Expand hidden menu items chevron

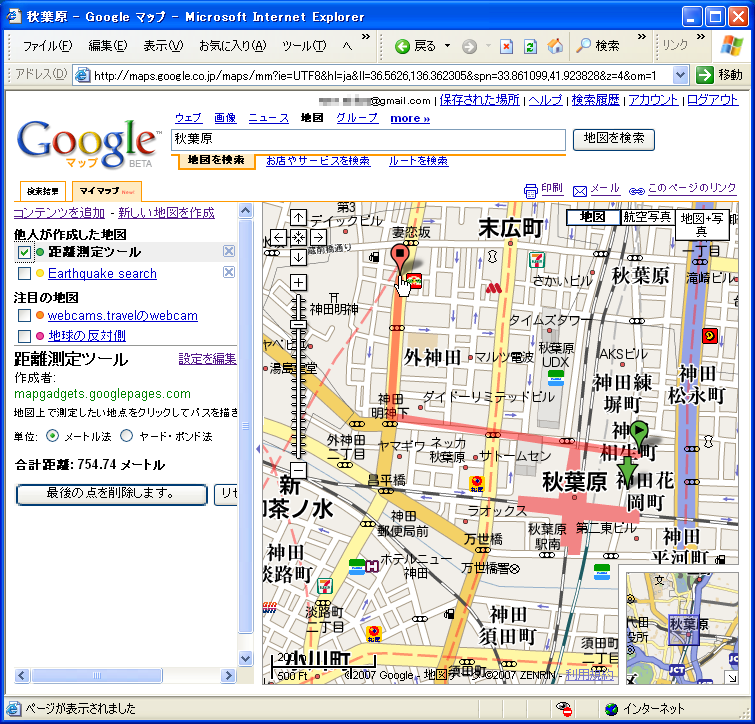pyautogui.click(x=366, y=37)
